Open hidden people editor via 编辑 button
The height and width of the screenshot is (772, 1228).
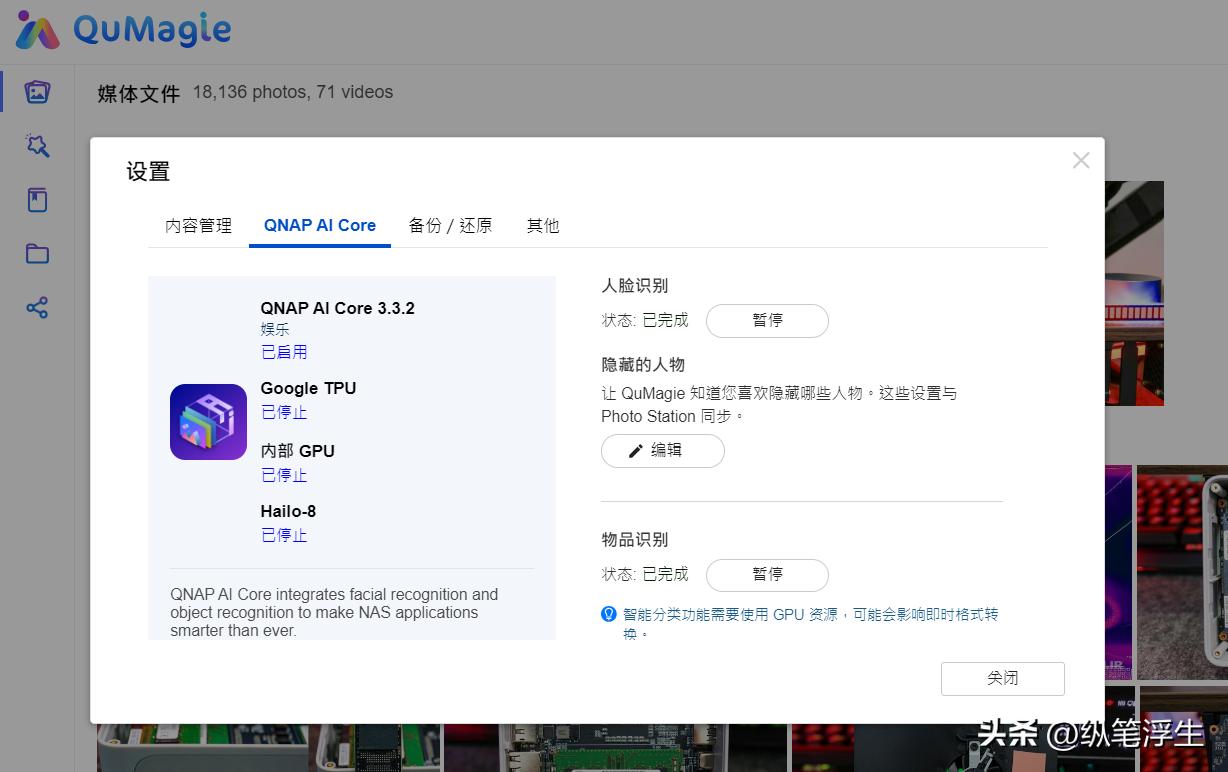pyautogui.click(x=662, y=451)
